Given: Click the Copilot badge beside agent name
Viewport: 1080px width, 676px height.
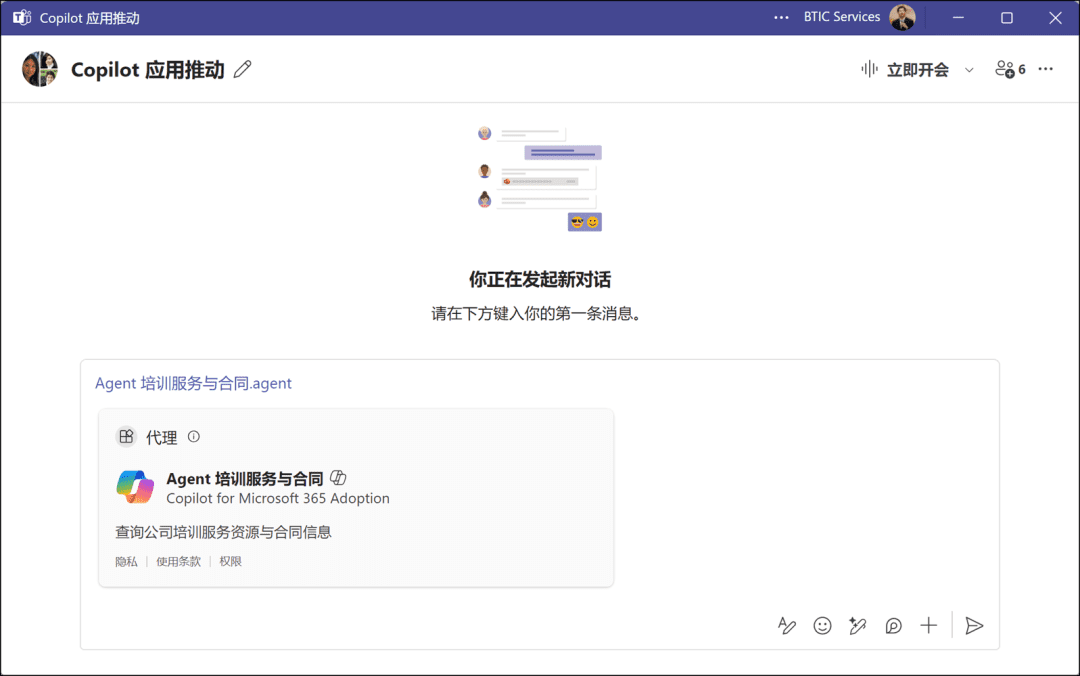Looking at the screenshot, I should pyautogui.click(x=338, y=478).
